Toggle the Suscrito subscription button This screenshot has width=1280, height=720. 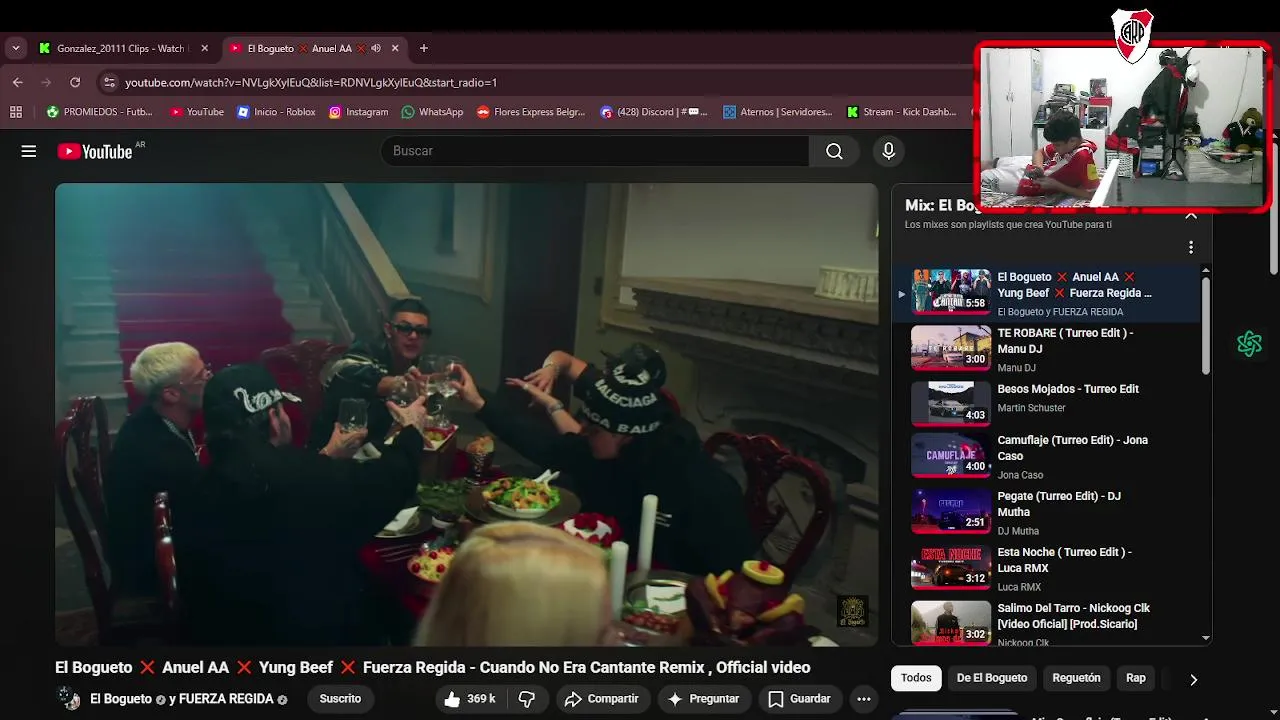pos(340,699)
